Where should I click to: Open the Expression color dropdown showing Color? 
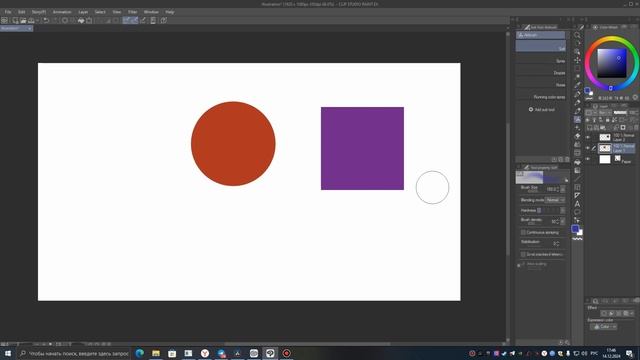603,327
